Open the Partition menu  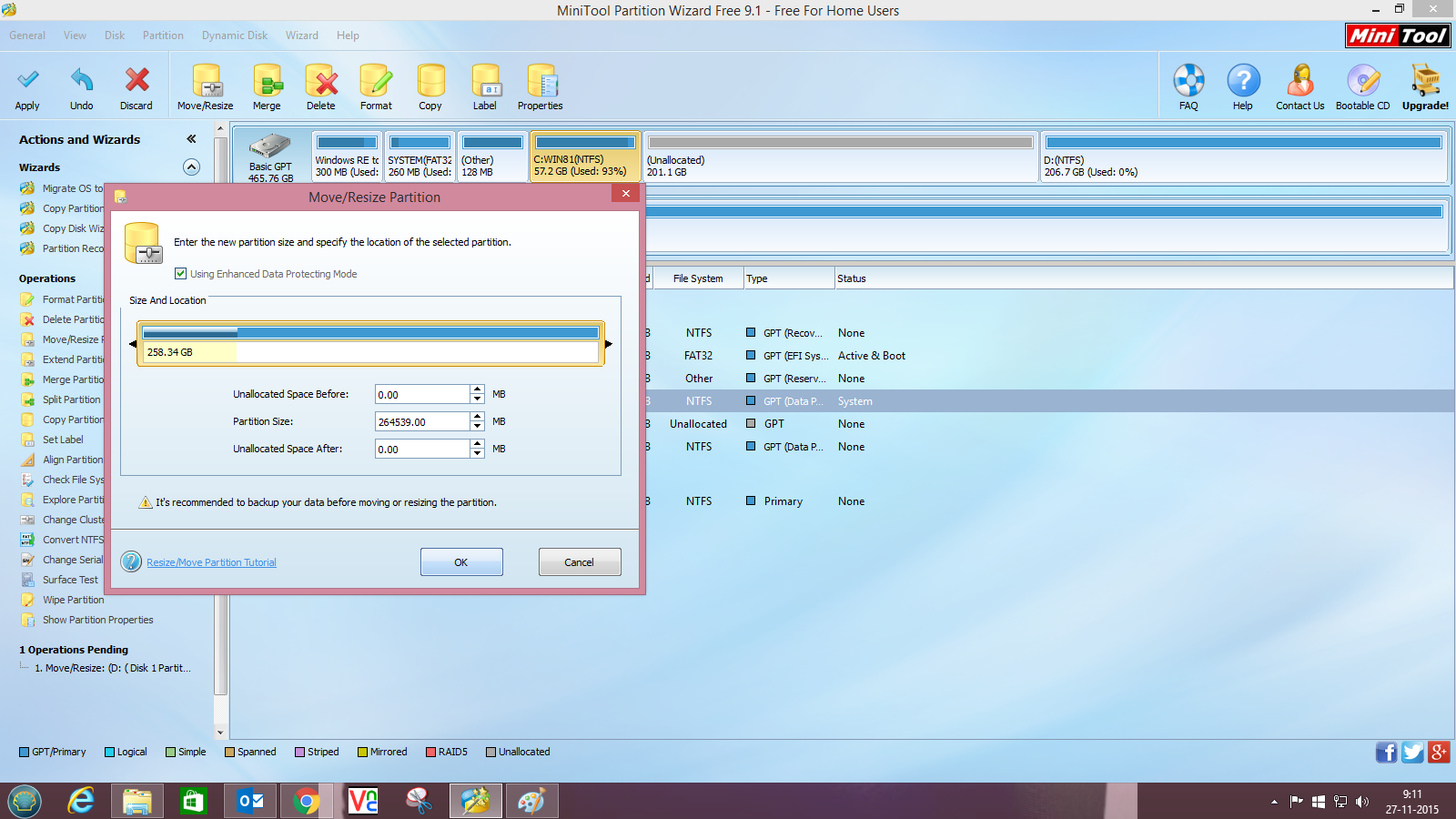[163, 35]
